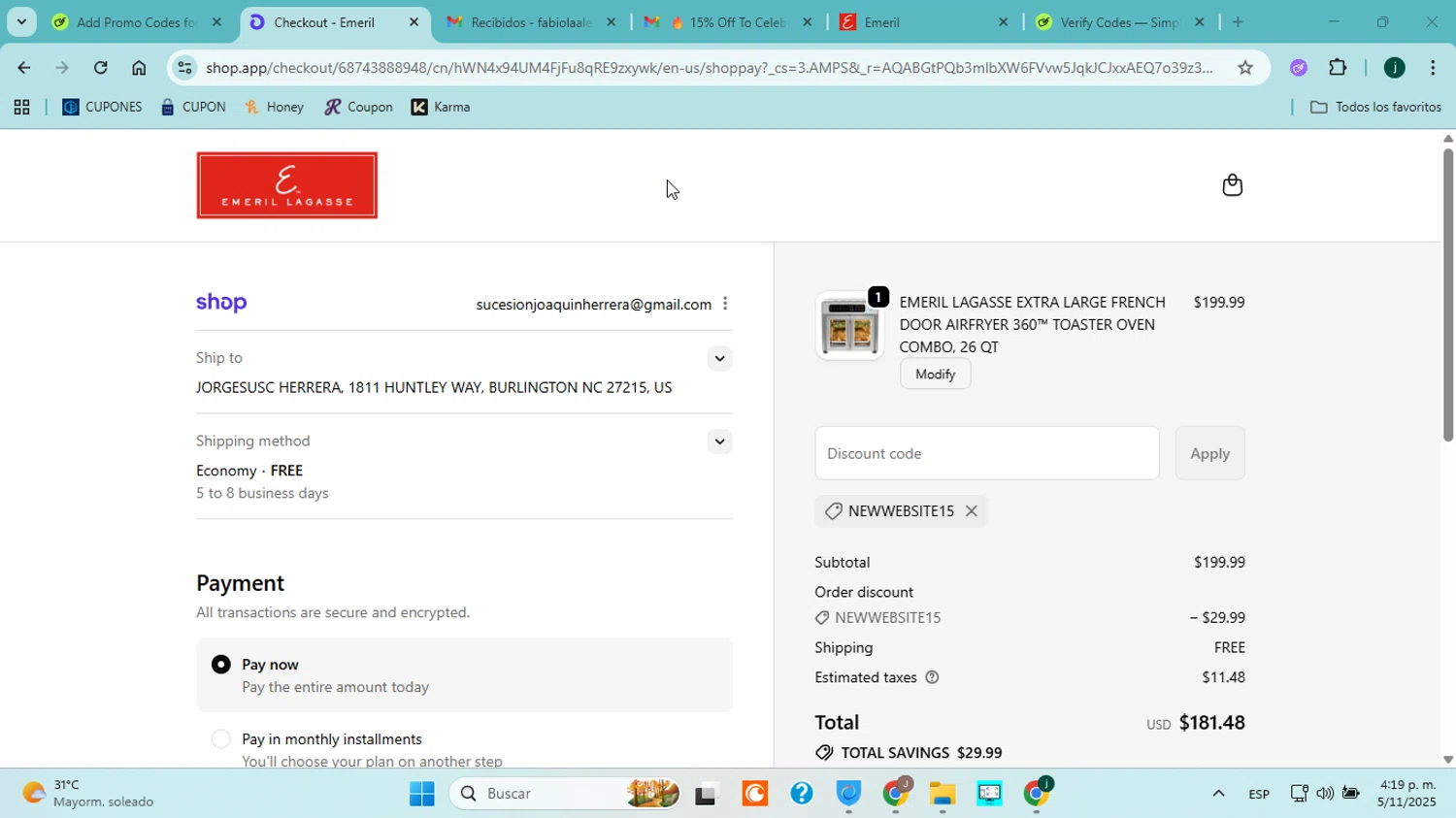Expand the Ship to address section
This screenshot has height=818, width=1456.
click(719, 359)
